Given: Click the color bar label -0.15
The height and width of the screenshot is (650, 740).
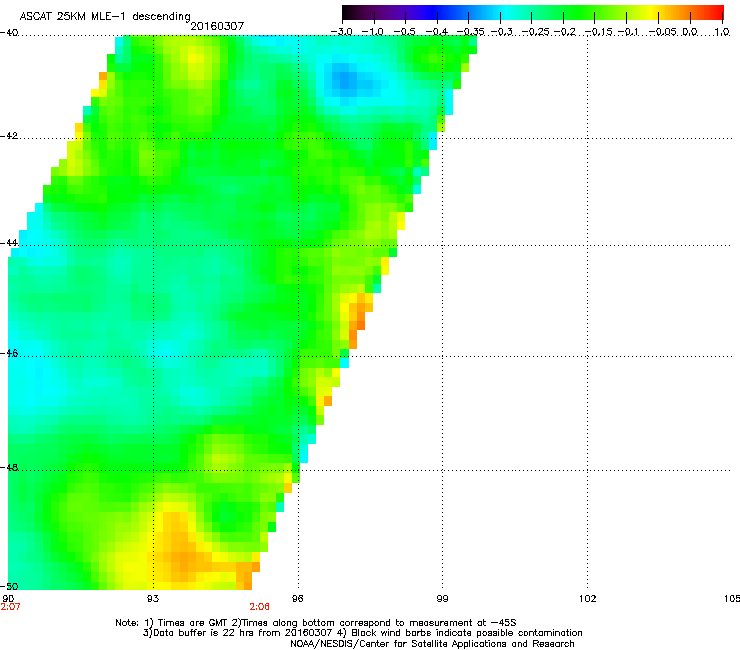Looking at the screenshot, I should (598, 32).
